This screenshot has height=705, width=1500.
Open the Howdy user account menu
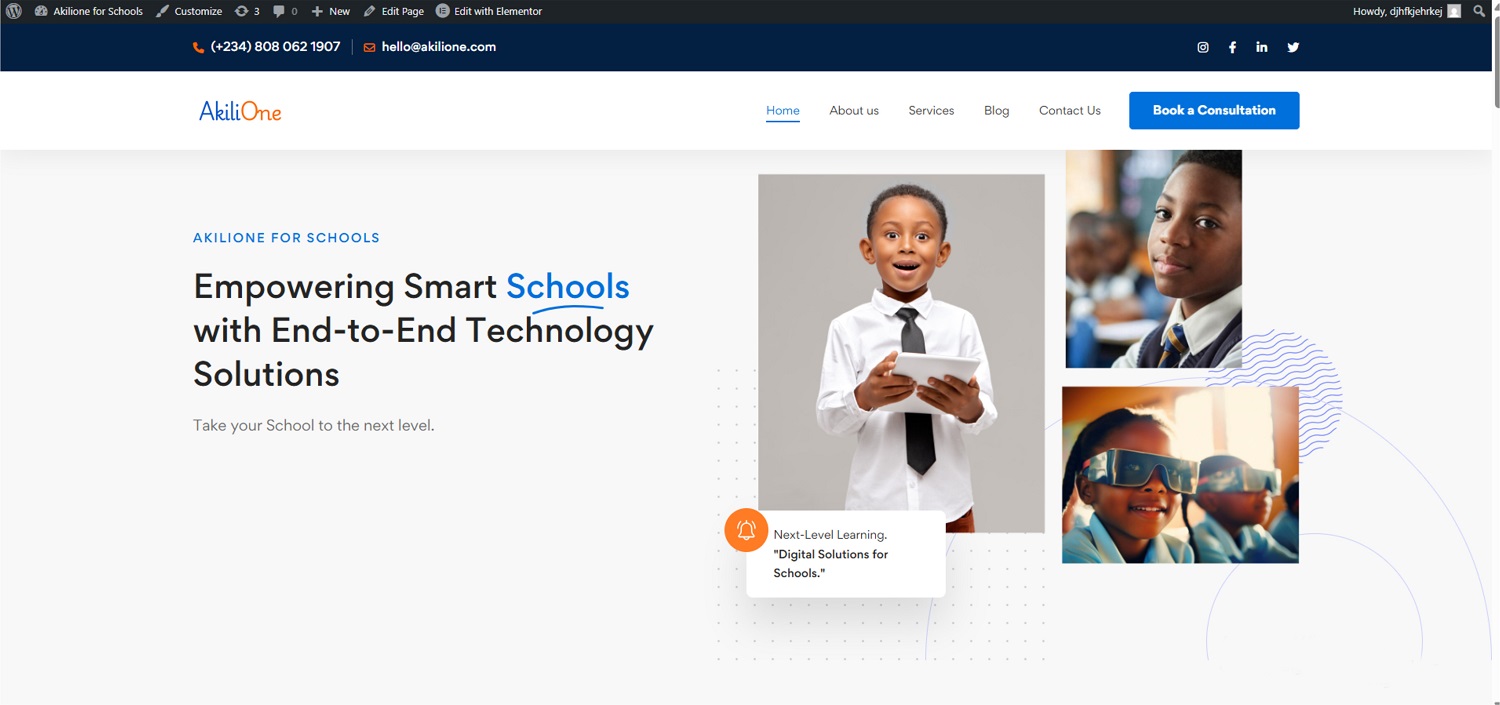point(1397,11)
